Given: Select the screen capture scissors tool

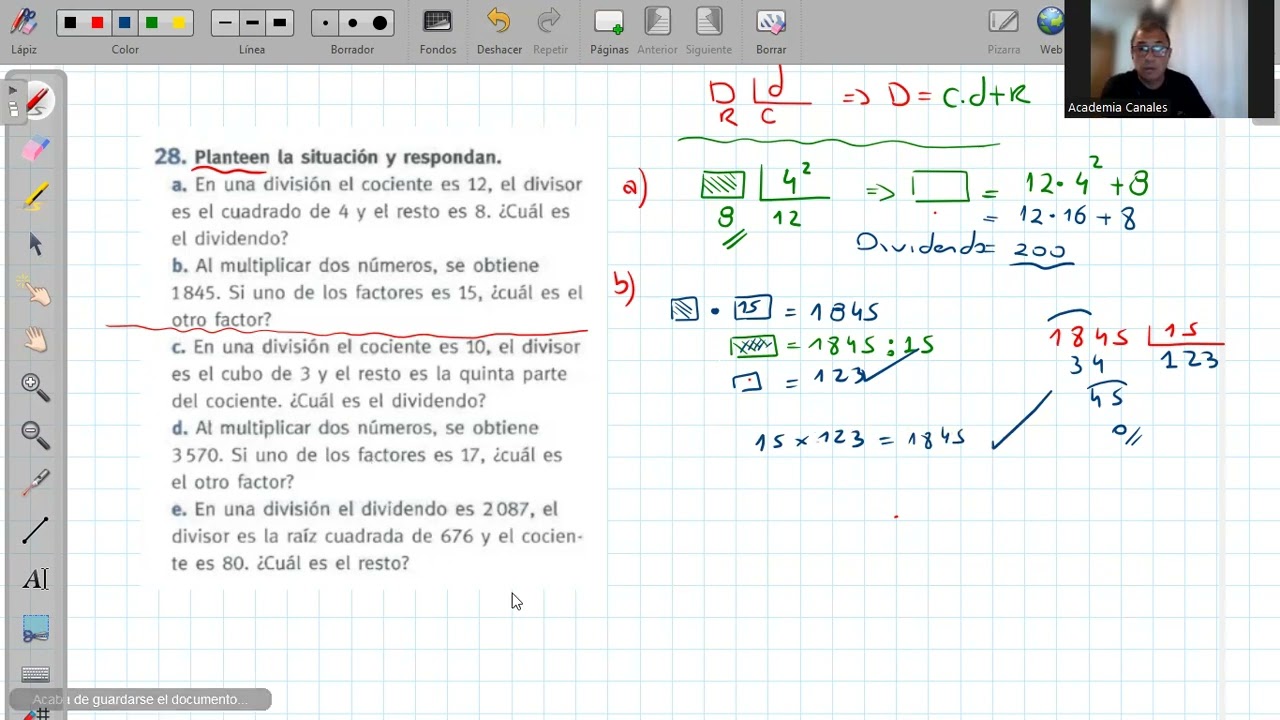Looking at the screenshot, I should point(35,629).
